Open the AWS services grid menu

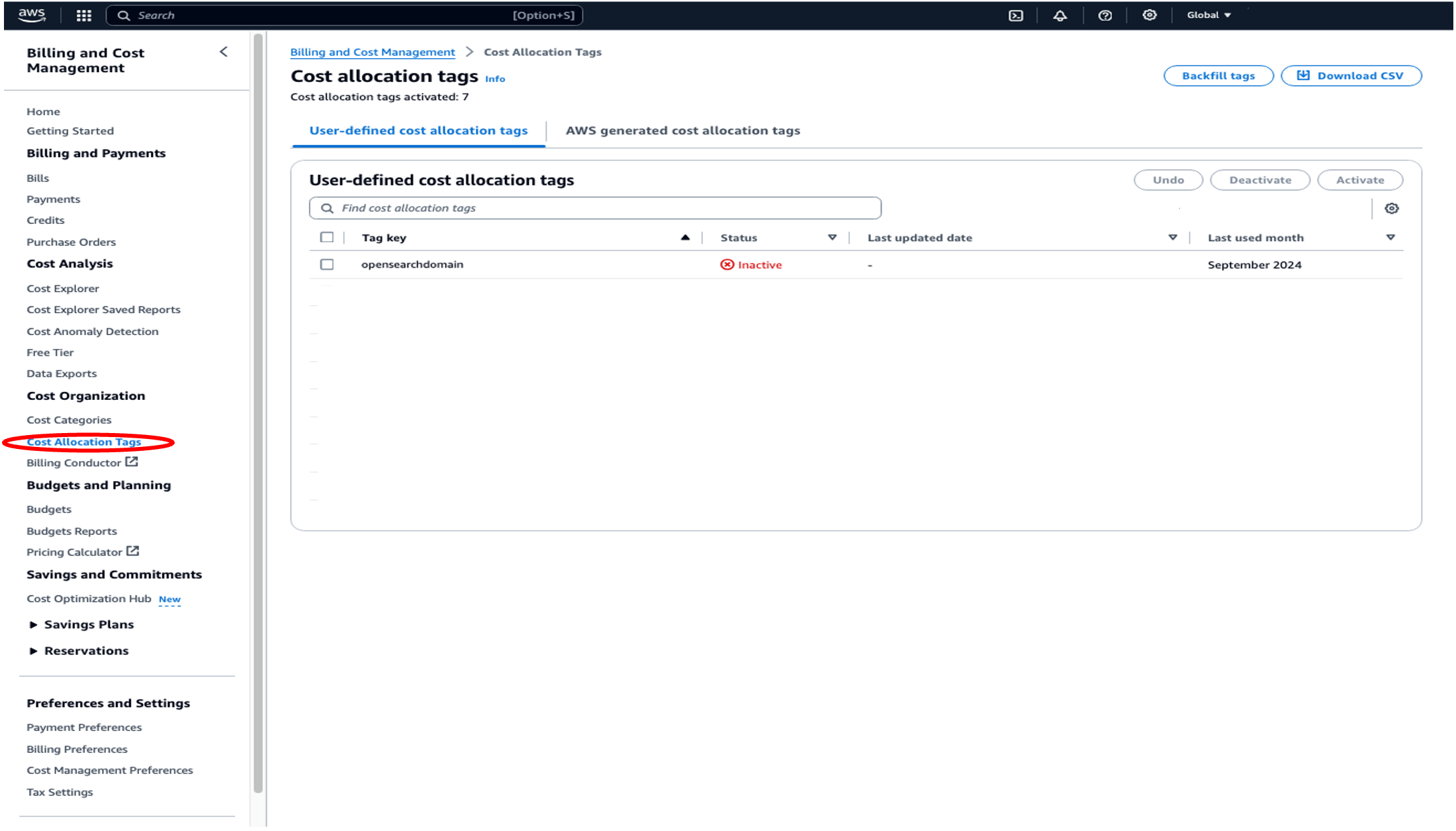[83, 15]
